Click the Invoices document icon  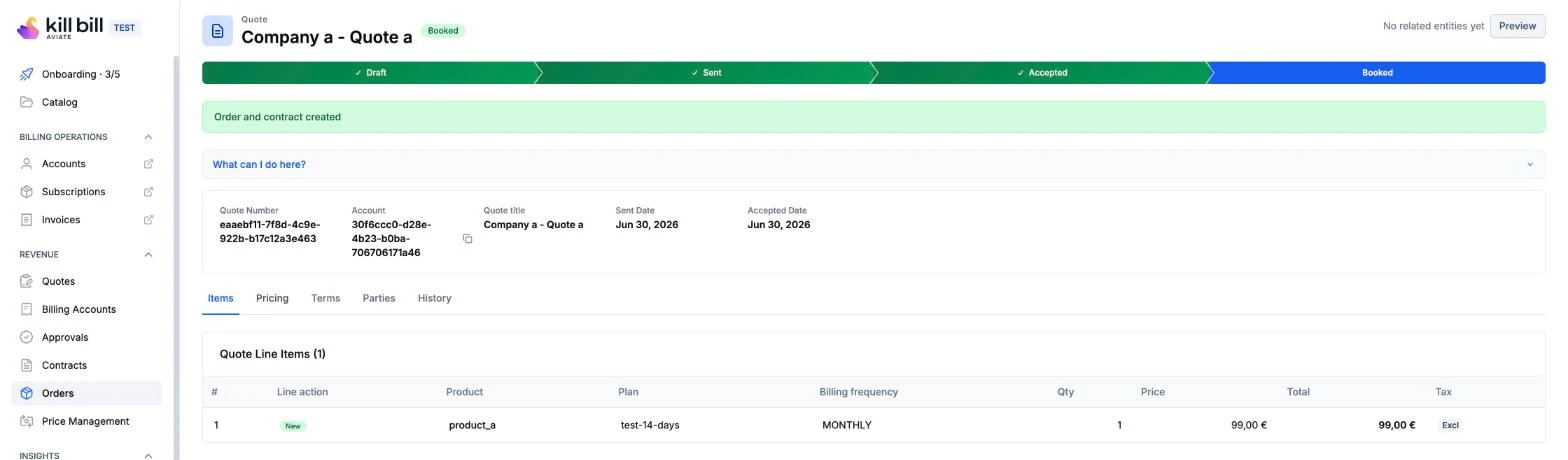(27, 220)
